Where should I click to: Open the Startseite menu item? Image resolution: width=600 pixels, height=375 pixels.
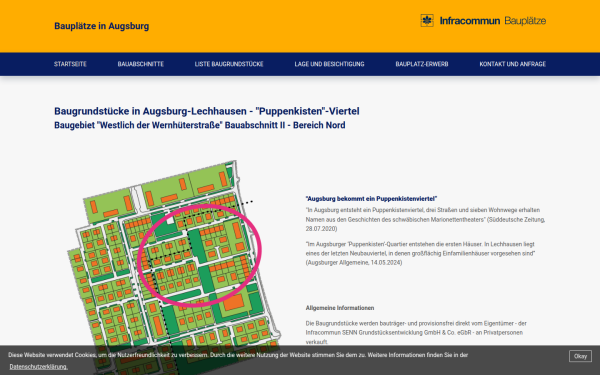(x=70, y=64)
